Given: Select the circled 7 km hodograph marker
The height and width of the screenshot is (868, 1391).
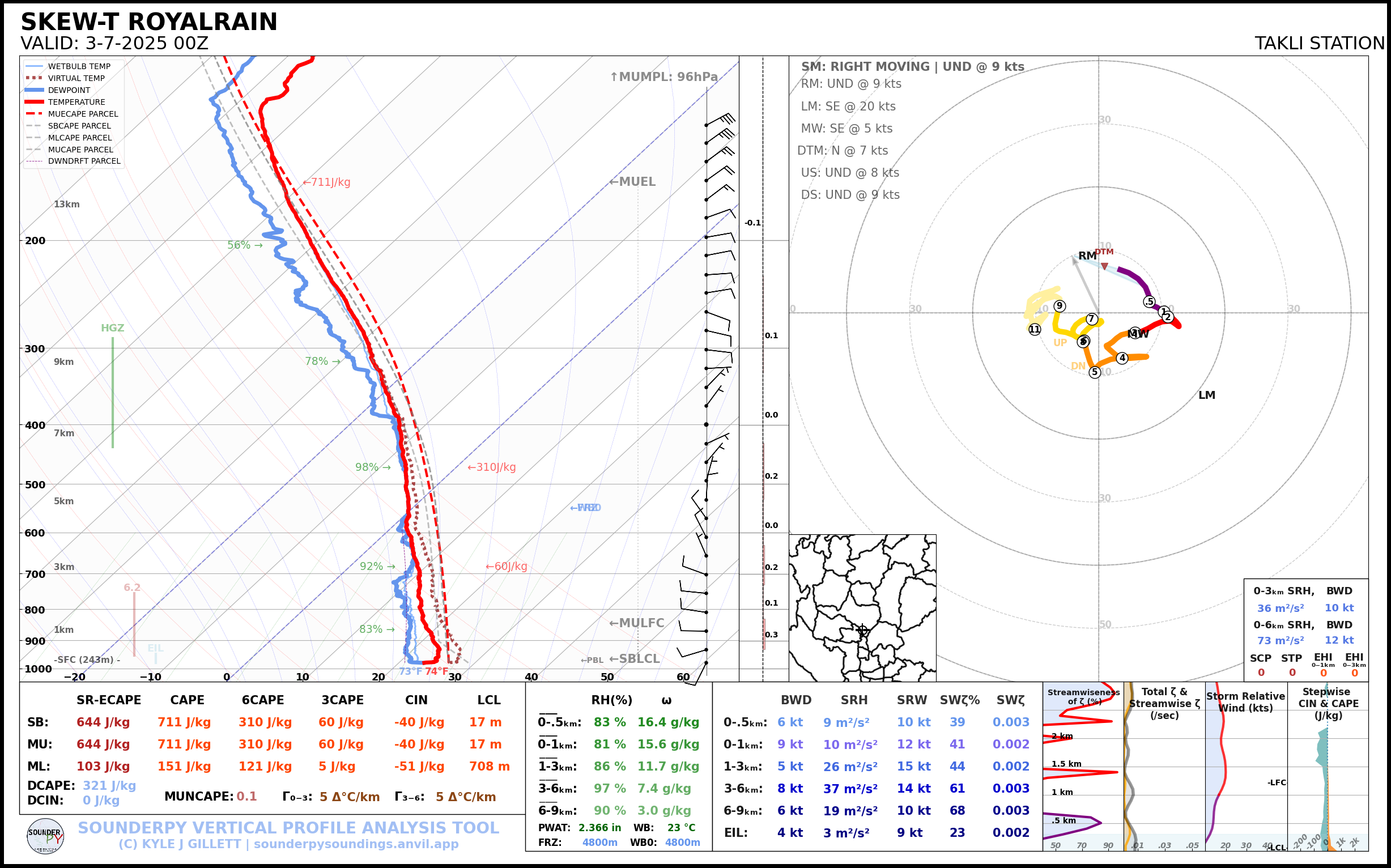Looking at the screenshot, I should 1091,318.
